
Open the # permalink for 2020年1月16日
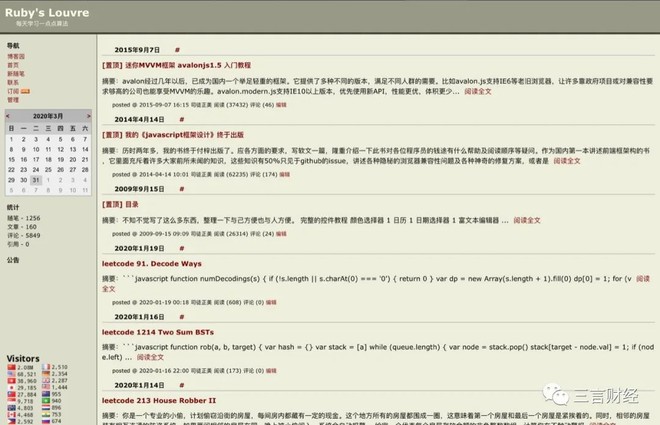click(x=181, y=317)
